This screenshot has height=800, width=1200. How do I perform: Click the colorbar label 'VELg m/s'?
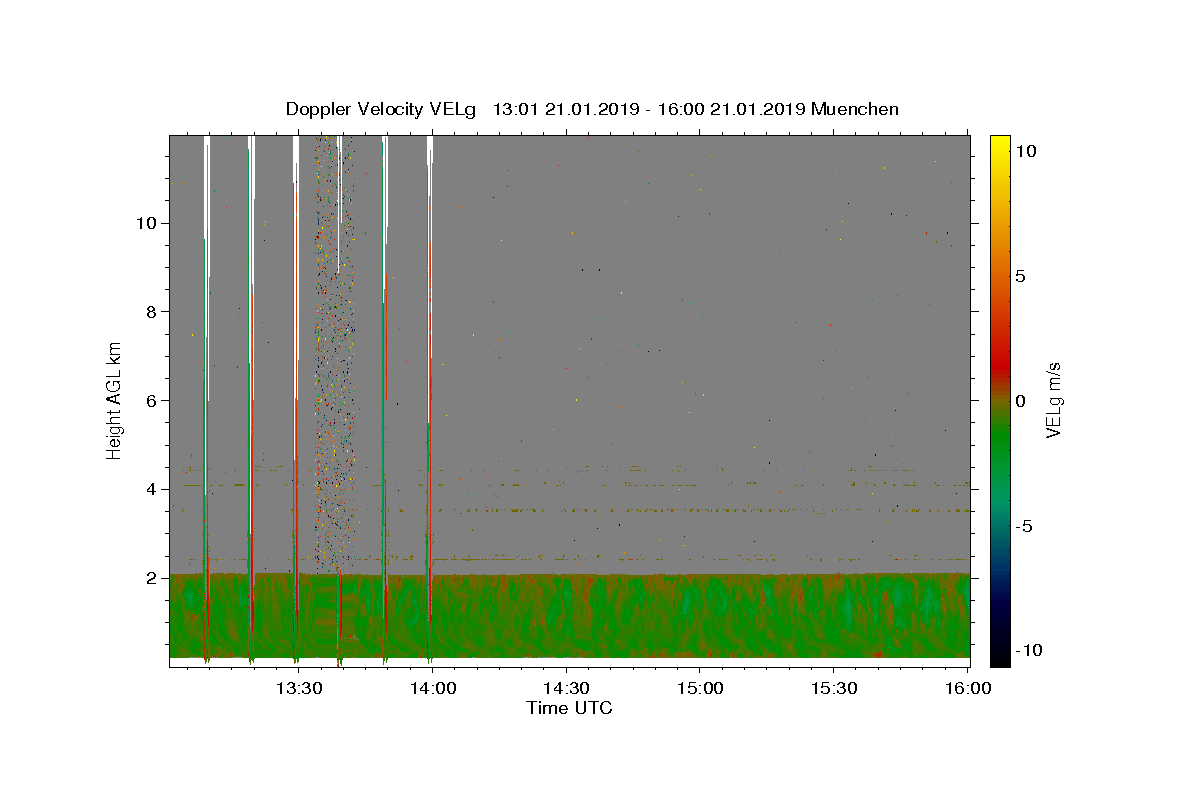tap(1053, 400)
